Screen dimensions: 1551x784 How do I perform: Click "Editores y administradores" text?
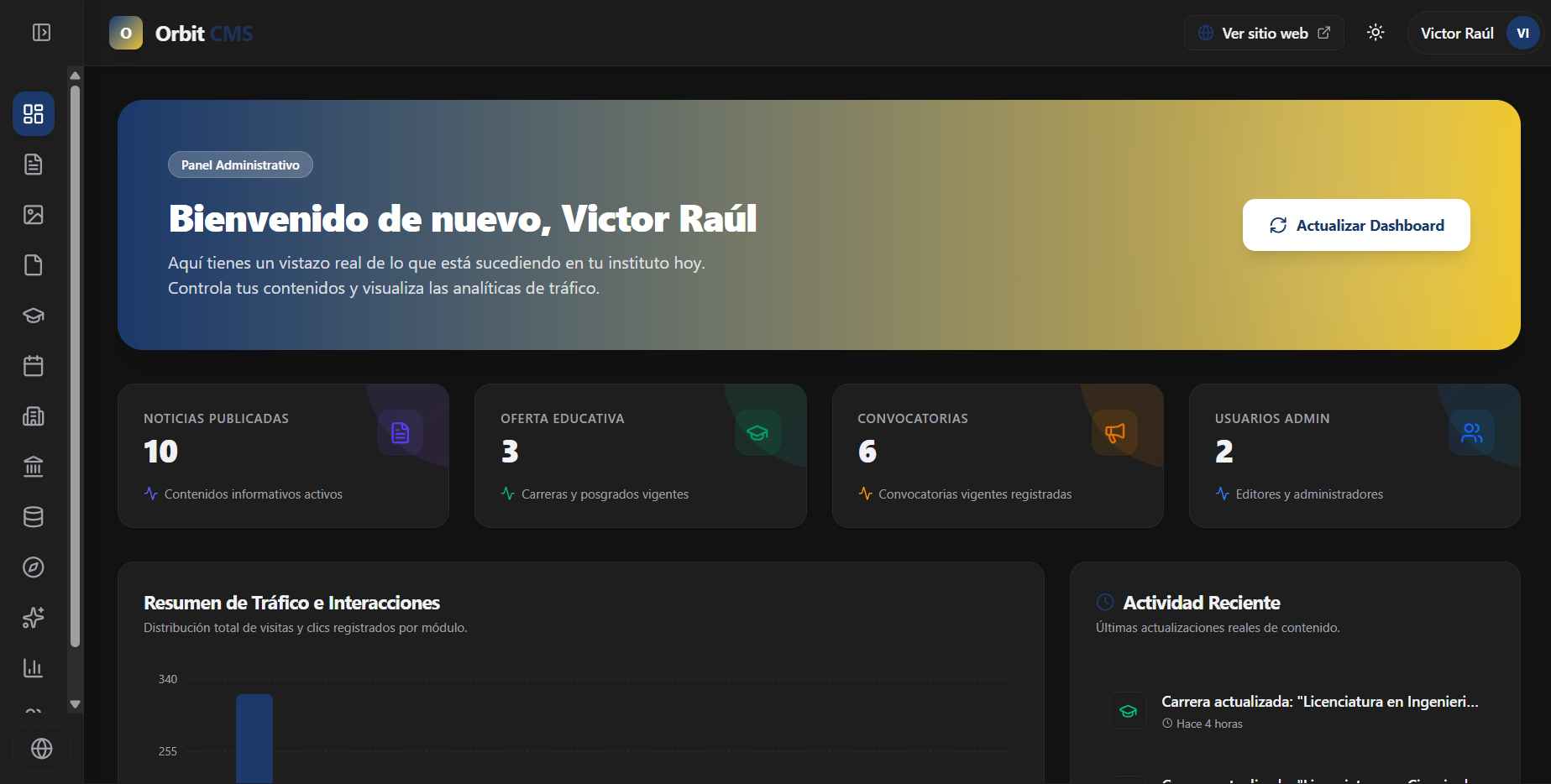tap(1309, 494)
